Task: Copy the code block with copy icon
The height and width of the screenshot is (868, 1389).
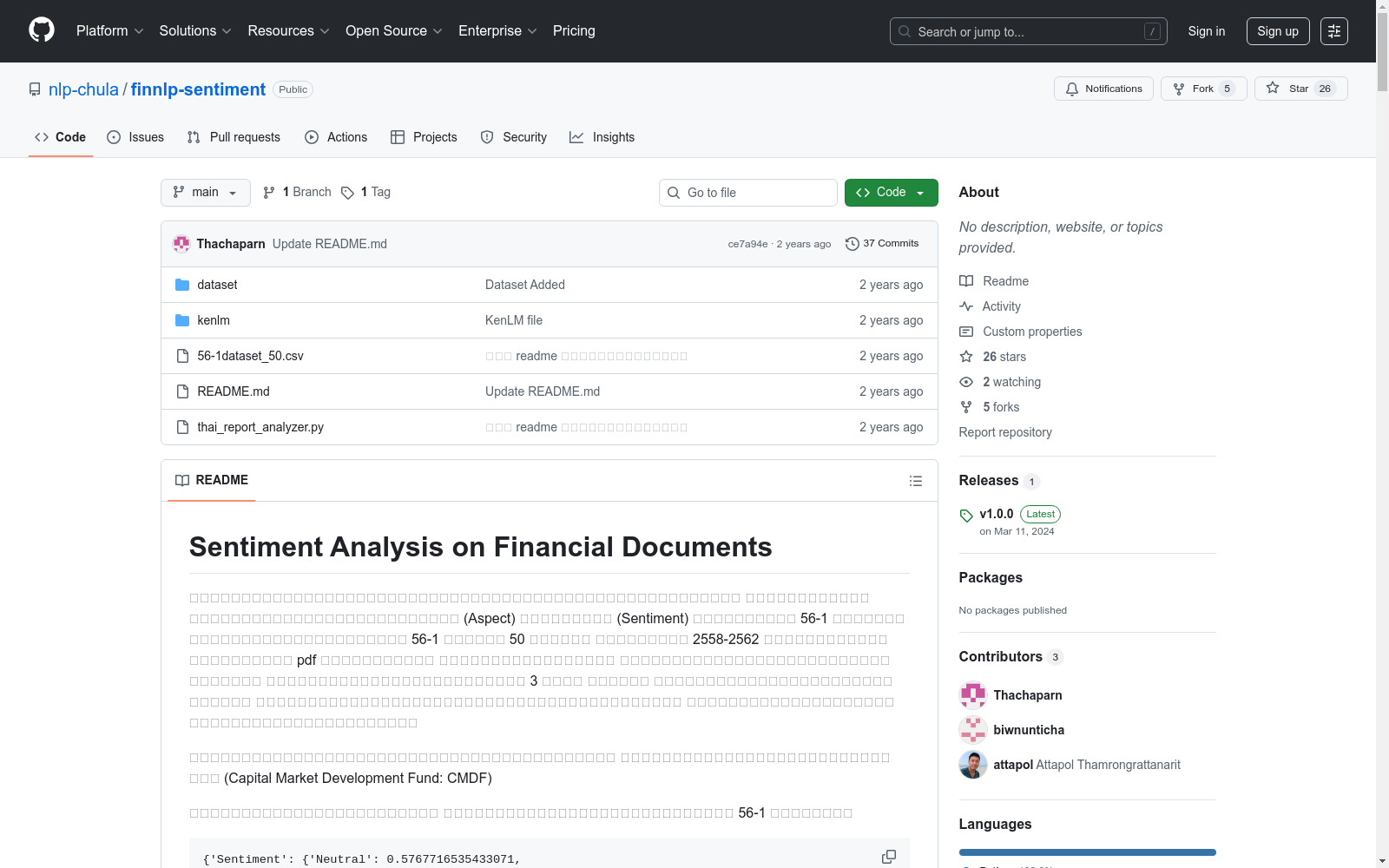Action: point(889,857)
